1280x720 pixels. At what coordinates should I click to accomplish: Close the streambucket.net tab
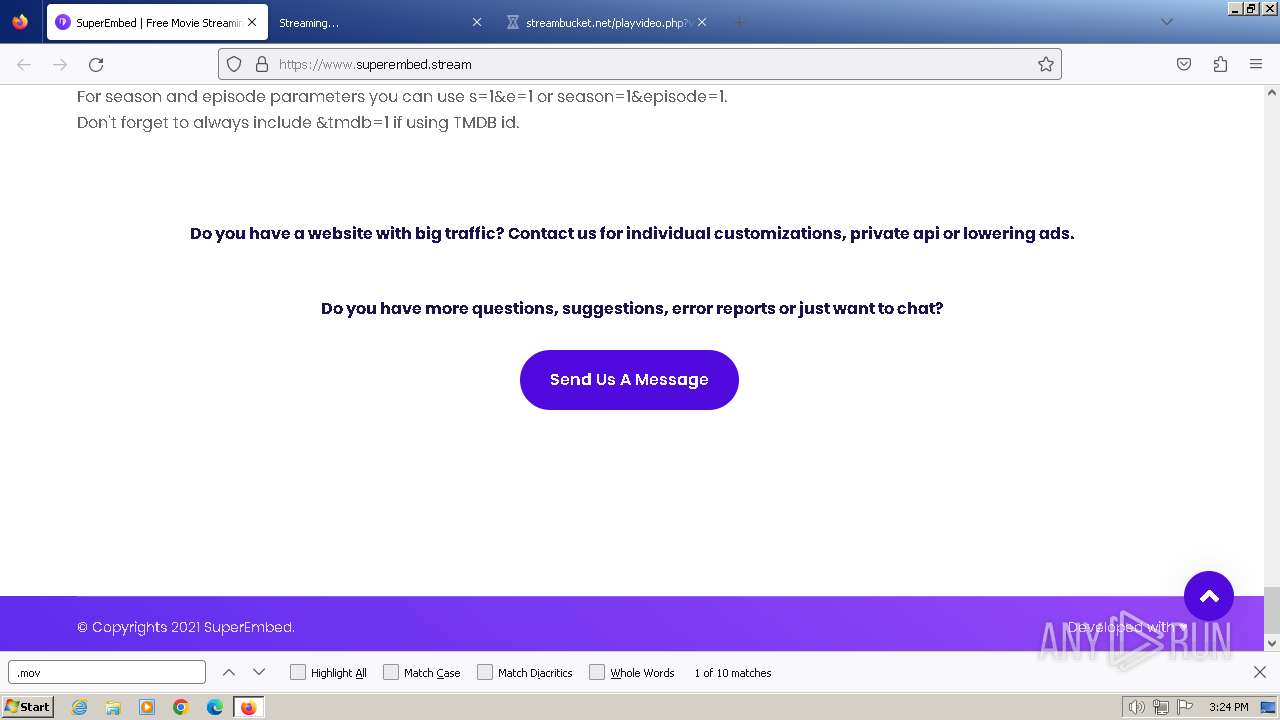click(x=701, y=22)
